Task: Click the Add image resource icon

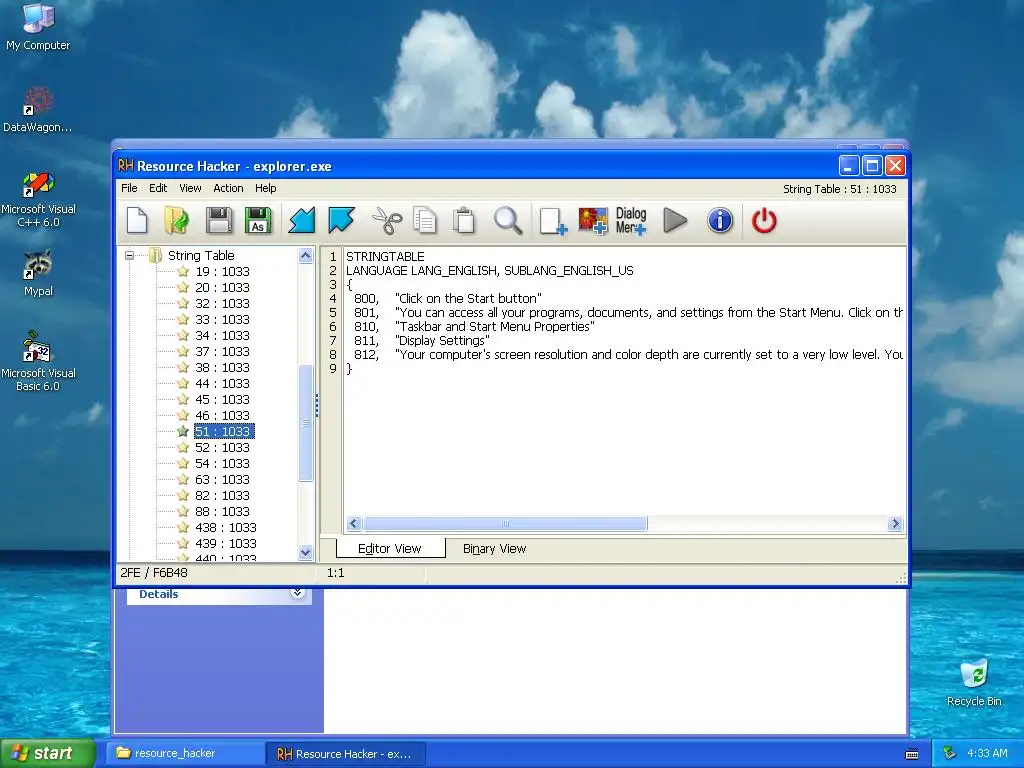Action: click(593, 220)
